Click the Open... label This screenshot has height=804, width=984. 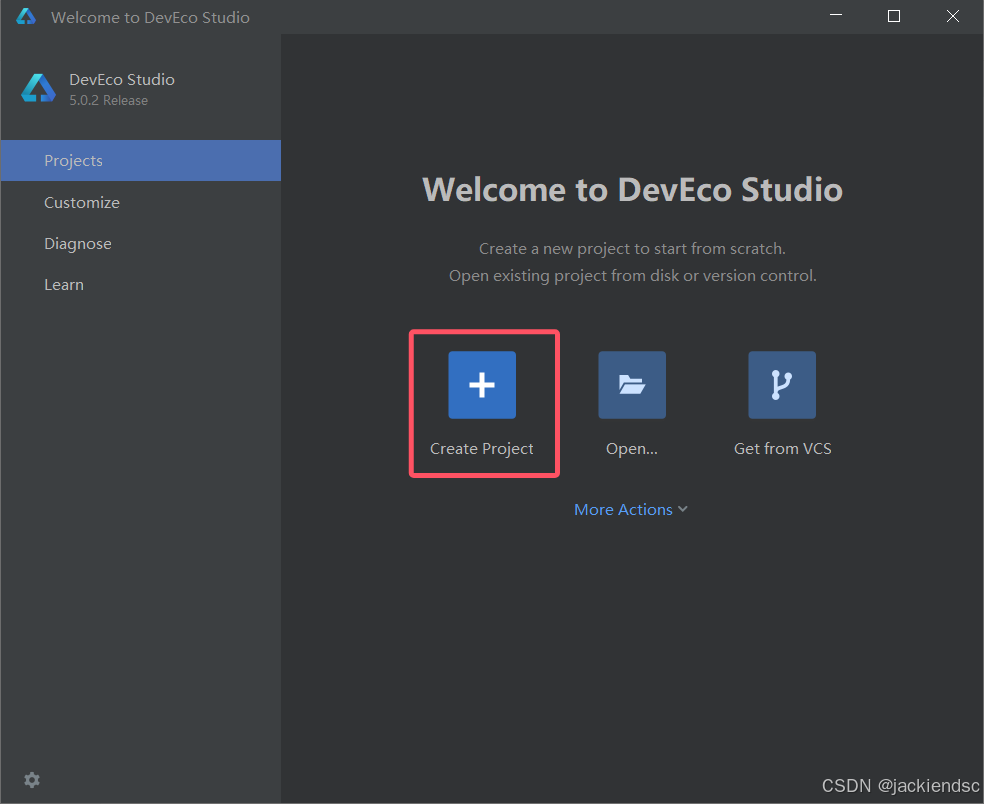tap(632, 449)
